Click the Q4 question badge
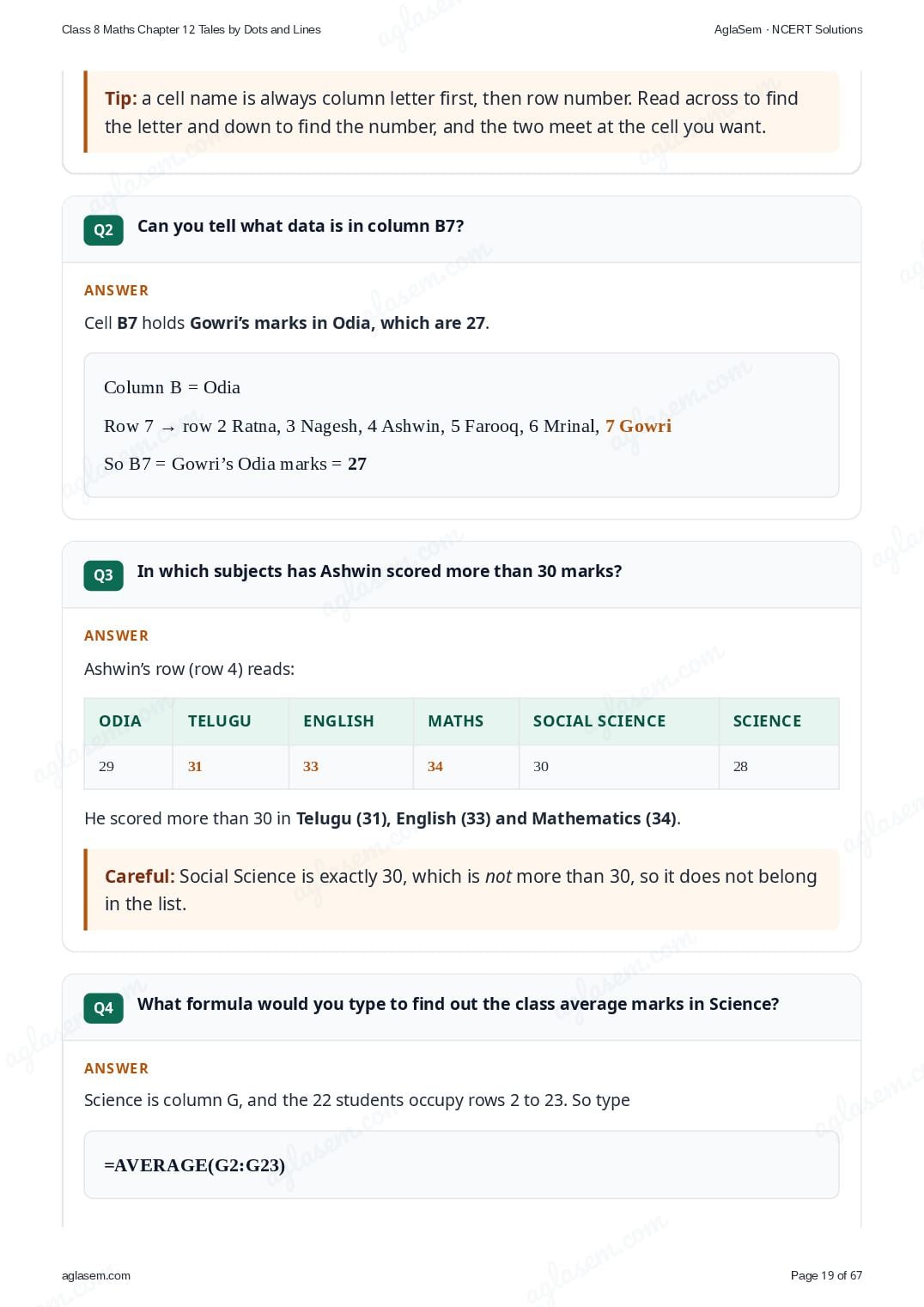 click(103, 1007)
